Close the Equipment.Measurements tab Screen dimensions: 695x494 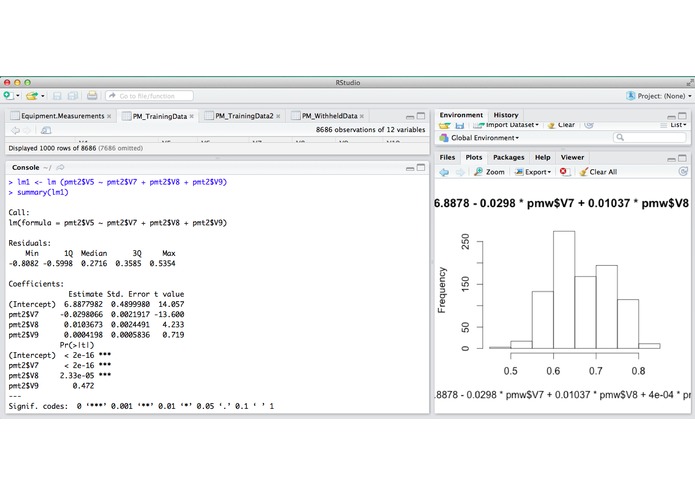click(109, 116)
